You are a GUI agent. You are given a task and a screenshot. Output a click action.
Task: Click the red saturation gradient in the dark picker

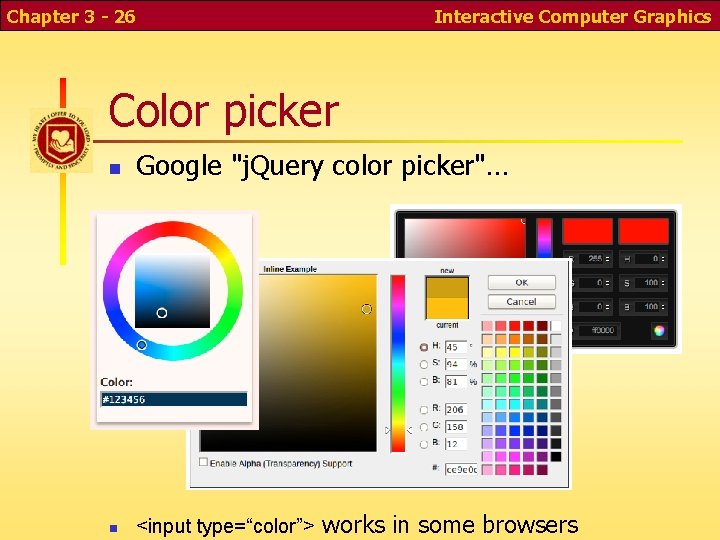[x=465, y=238]
